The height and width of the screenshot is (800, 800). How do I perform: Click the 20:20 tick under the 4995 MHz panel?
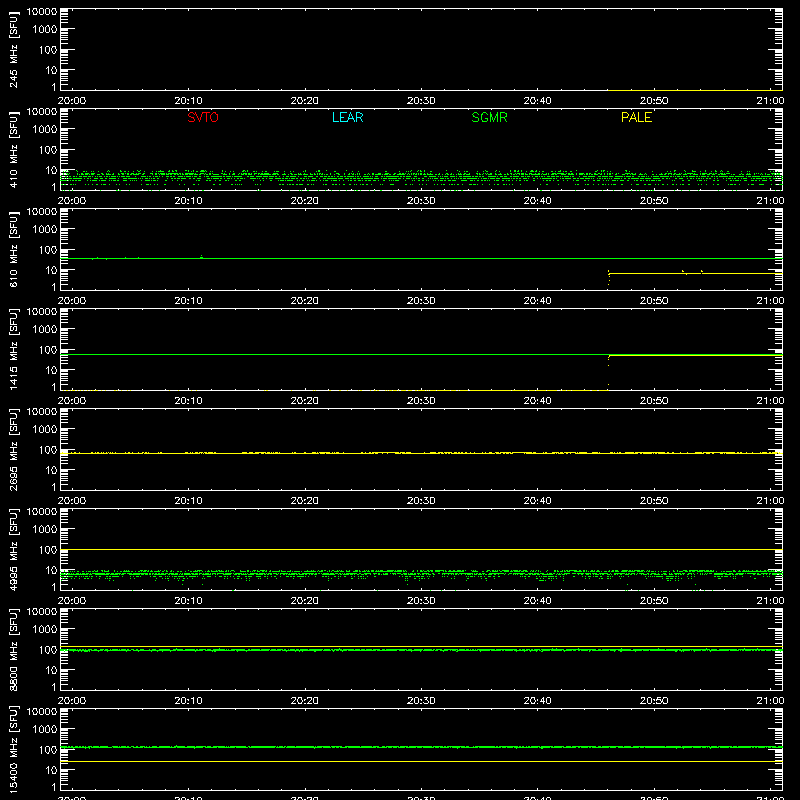click(x=305, y=601)
